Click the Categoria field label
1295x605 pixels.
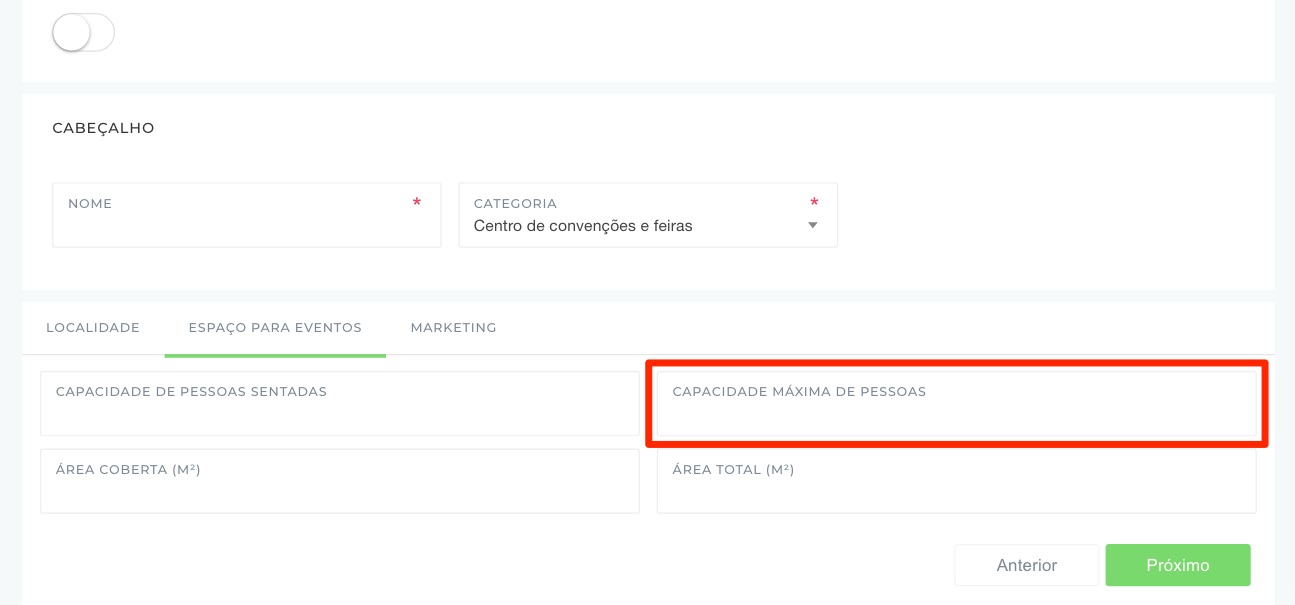[515, 204]
